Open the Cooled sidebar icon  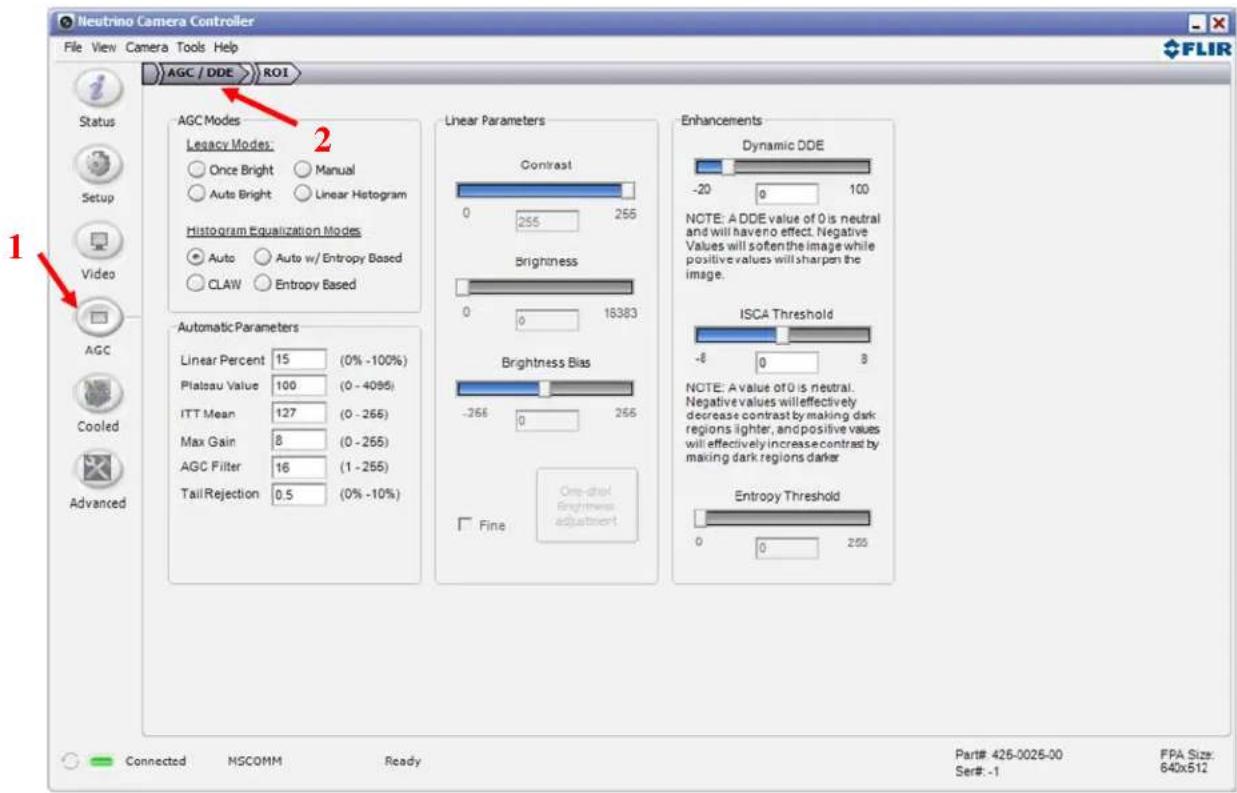[99, 394]
